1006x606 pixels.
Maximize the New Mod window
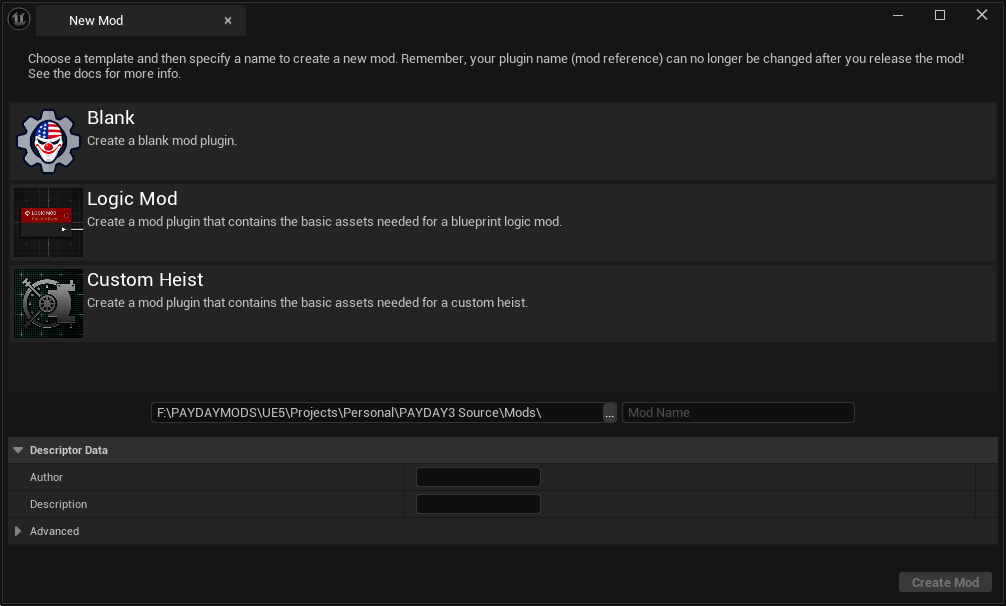[x=940, y=15]
